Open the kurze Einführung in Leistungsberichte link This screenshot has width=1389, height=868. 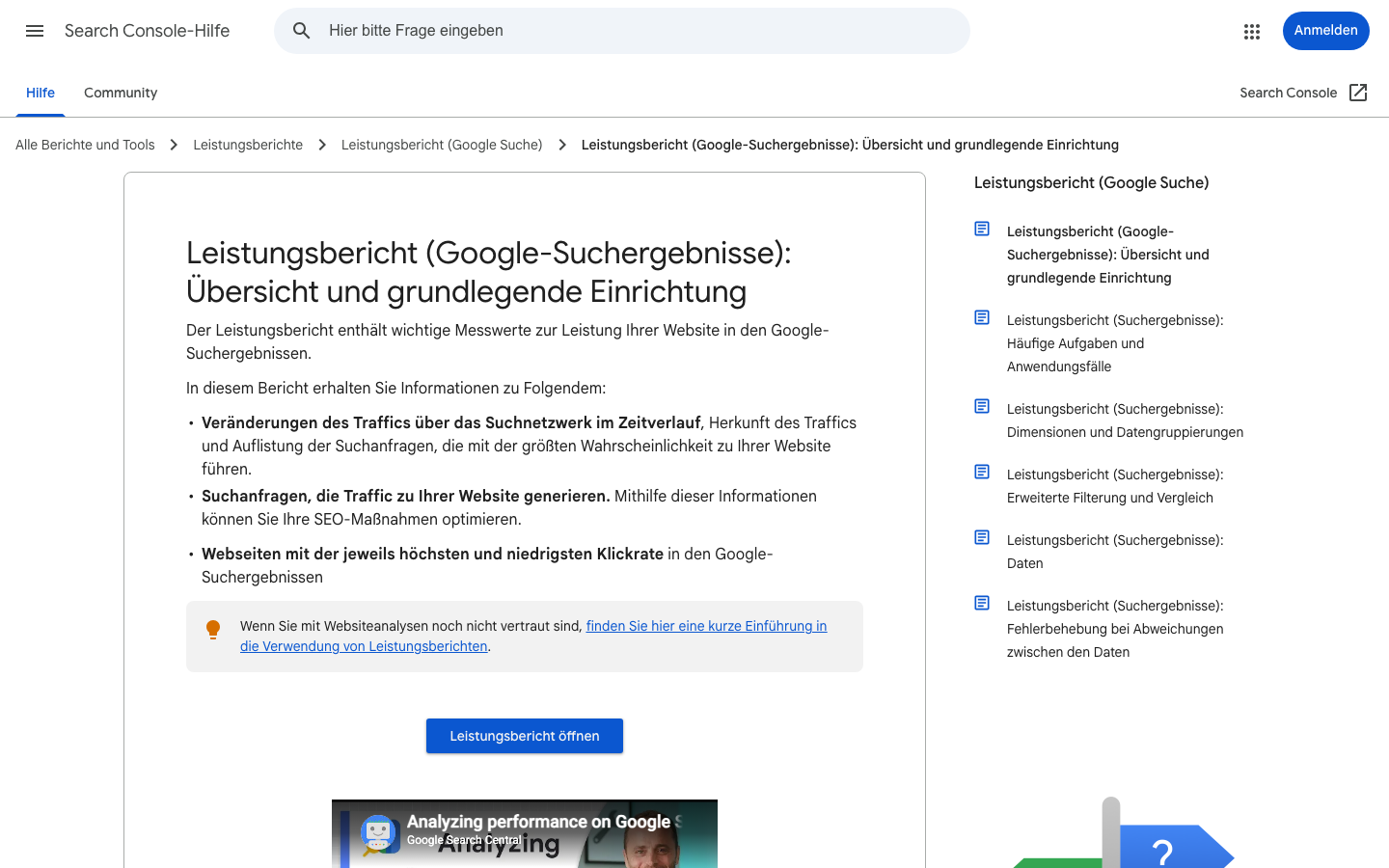533,636
